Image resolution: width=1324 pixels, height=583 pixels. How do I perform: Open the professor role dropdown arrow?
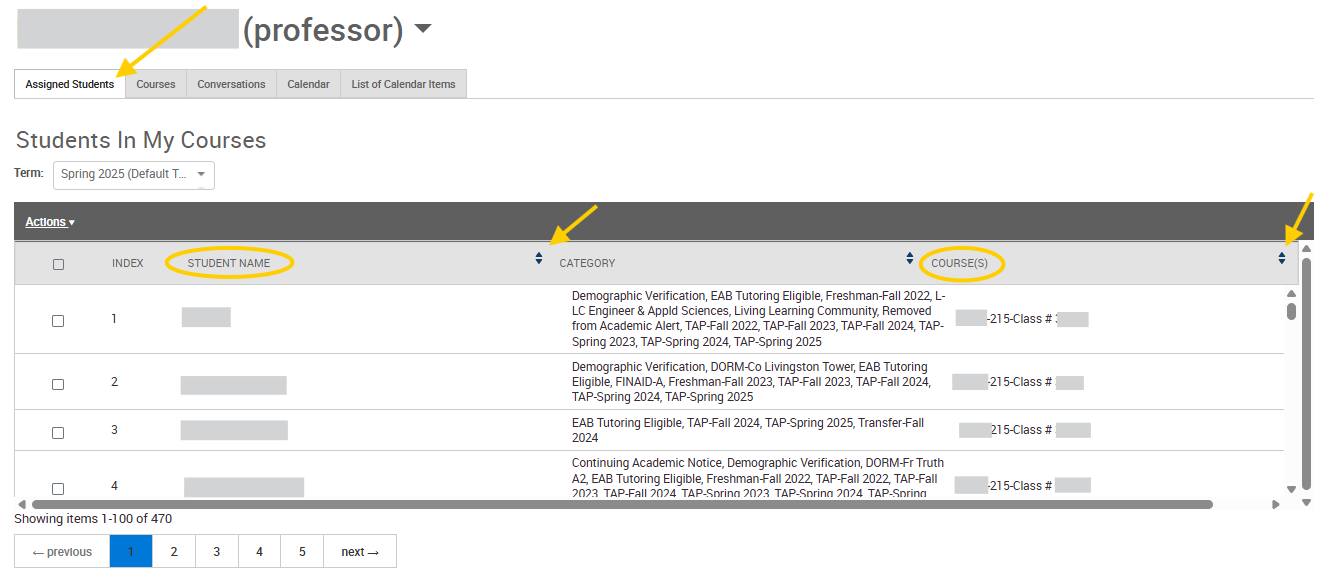click(x=423, y=29)
